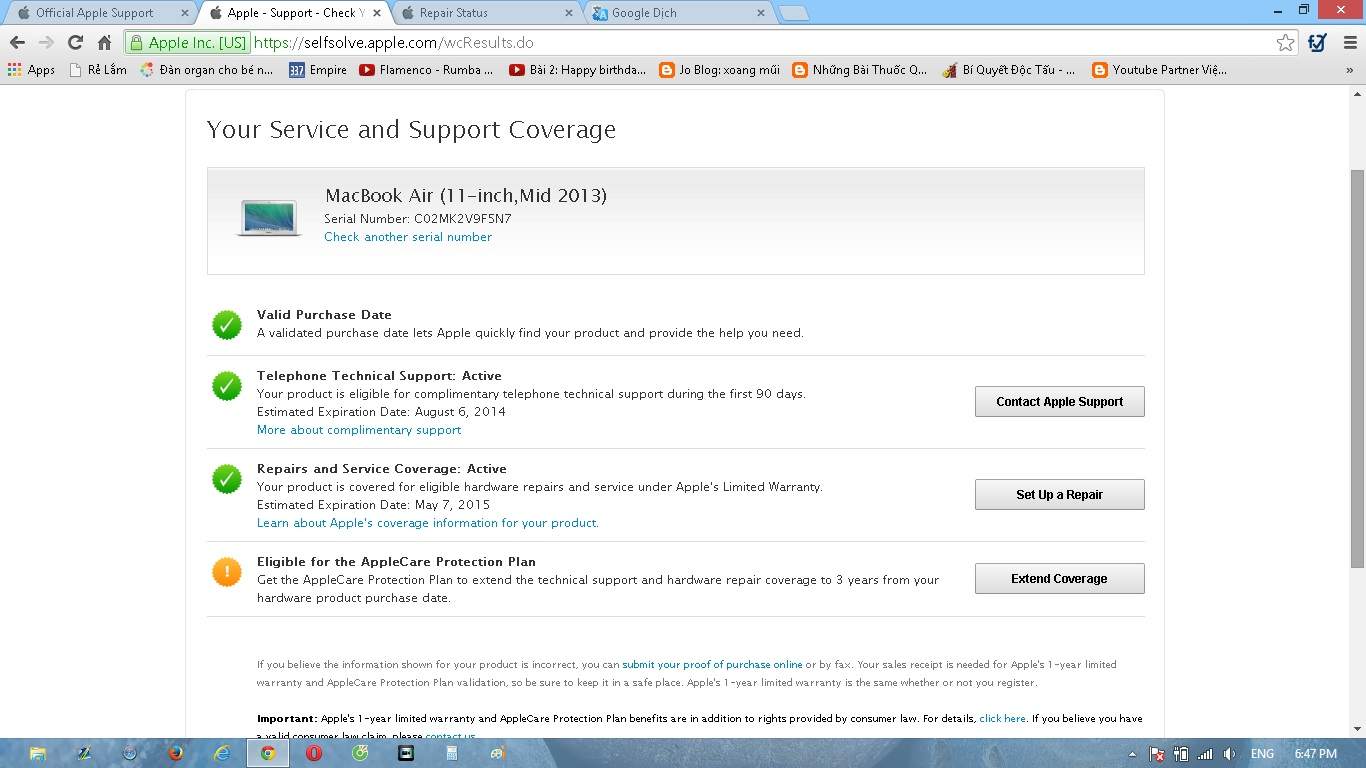Click the network signal tray icon
The image size is (1366, 768).
tap(1205, 754)
